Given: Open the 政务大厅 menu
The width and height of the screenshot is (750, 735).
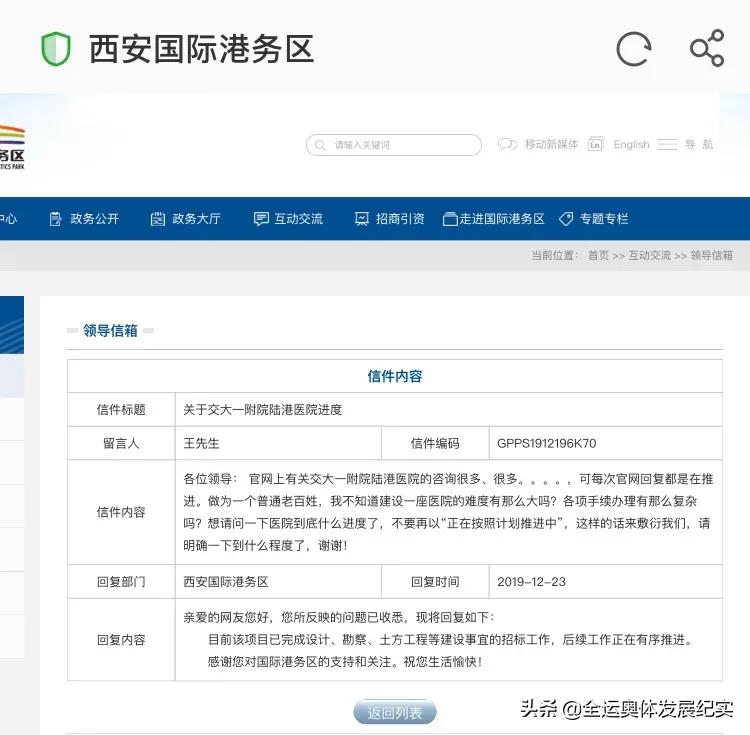Looking at the screenshot, I should (196, 219).
